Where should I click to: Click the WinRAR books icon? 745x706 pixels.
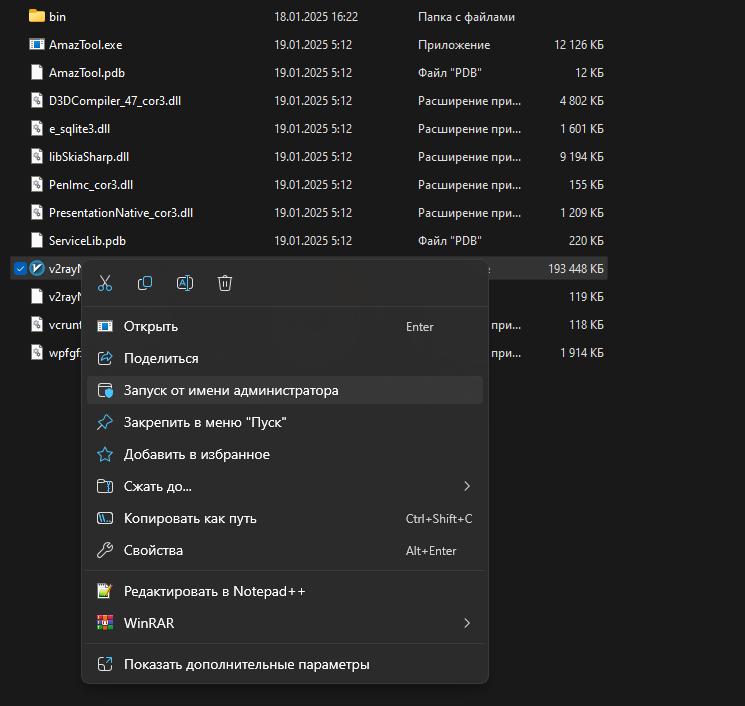pyautogui.click(x=104, y=623)
